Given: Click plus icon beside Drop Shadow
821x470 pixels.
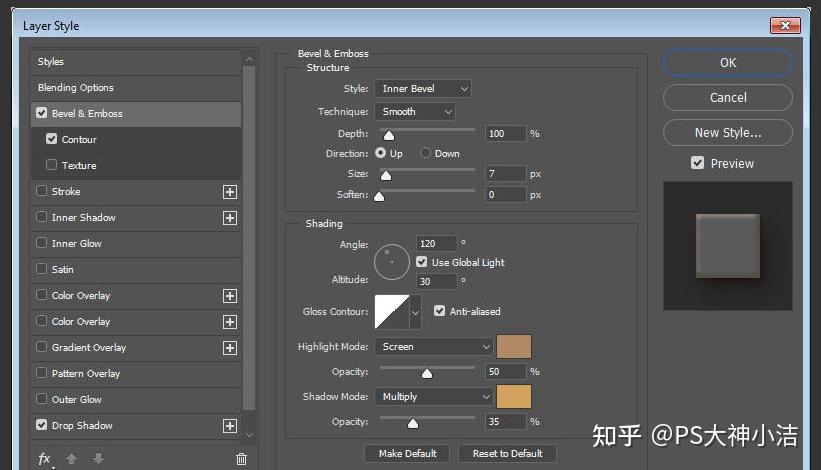Looking at the screenshot, I should pyautogui.click(x=229, y=426).
